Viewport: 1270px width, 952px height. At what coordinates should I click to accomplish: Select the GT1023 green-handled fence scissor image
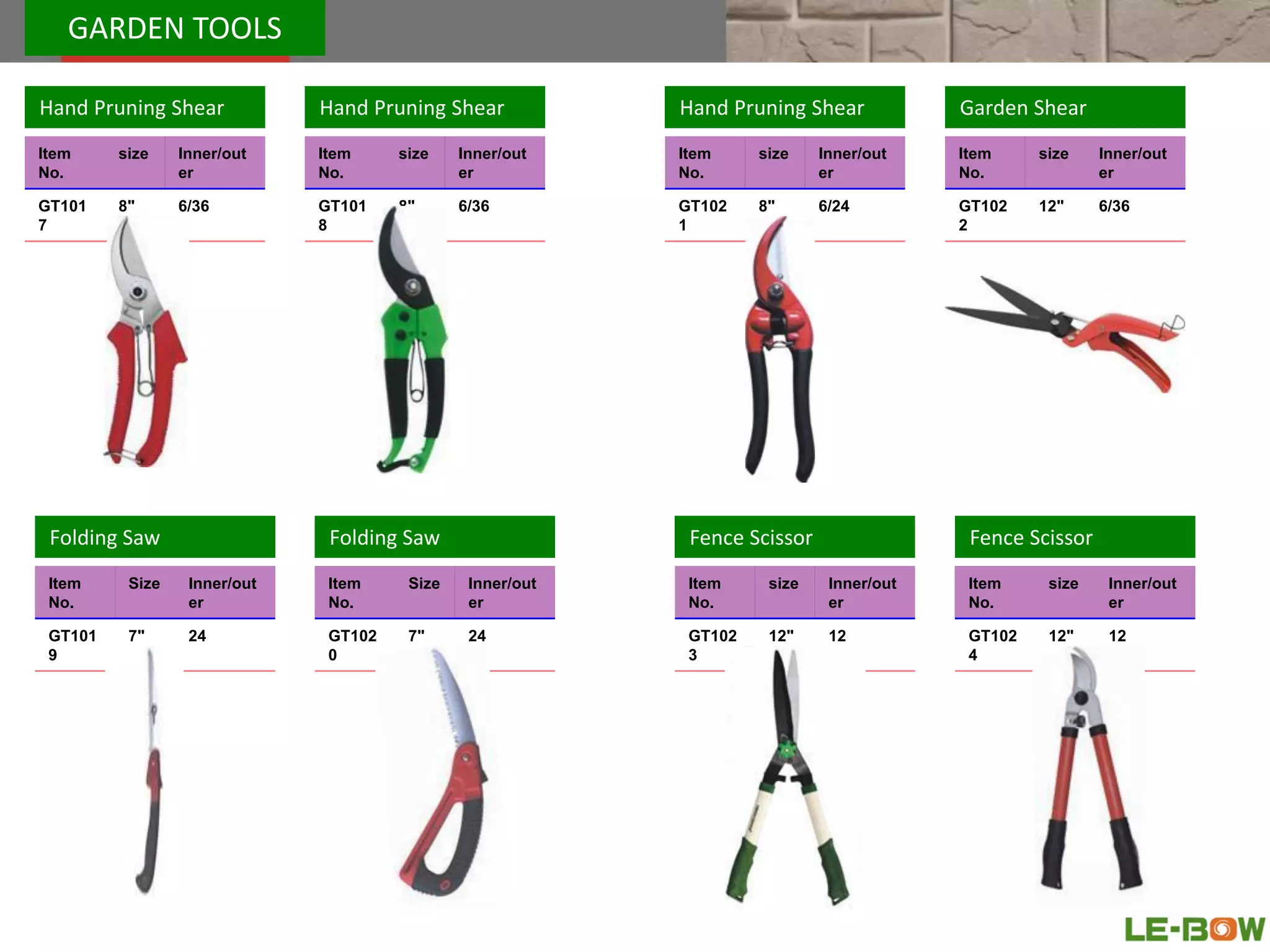788,777
